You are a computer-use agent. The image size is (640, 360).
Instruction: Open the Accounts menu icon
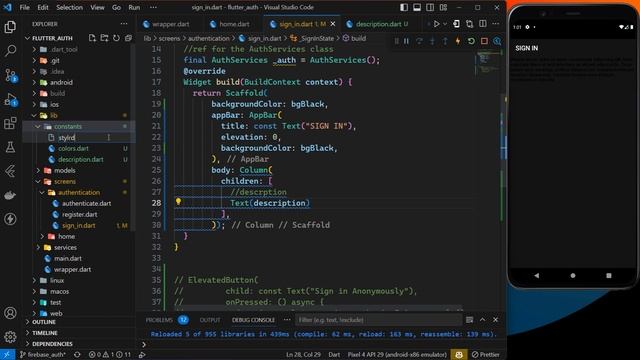10,313
